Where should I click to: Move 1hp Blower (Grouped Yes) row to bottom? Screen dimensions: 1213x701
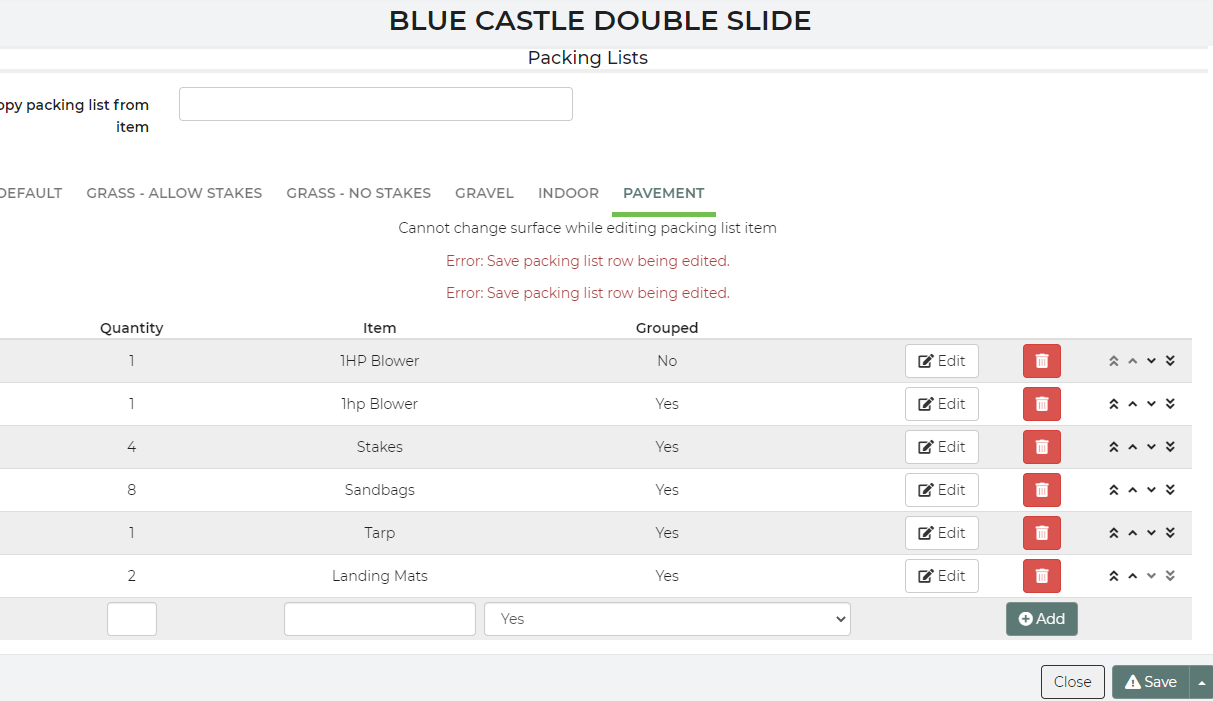tap(1170, 404)
